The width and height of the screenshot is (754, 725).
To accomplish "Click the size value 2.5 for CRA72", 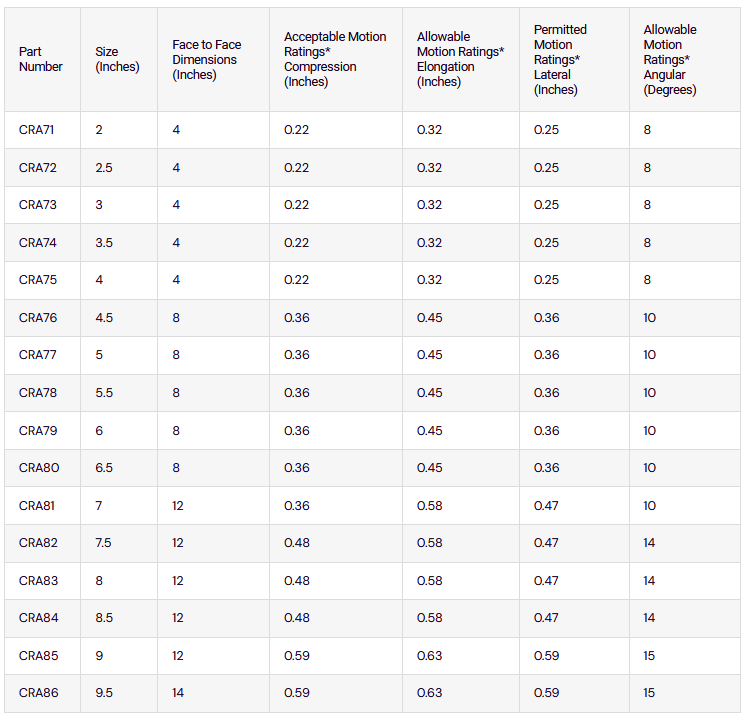I will tap(104, 168).
